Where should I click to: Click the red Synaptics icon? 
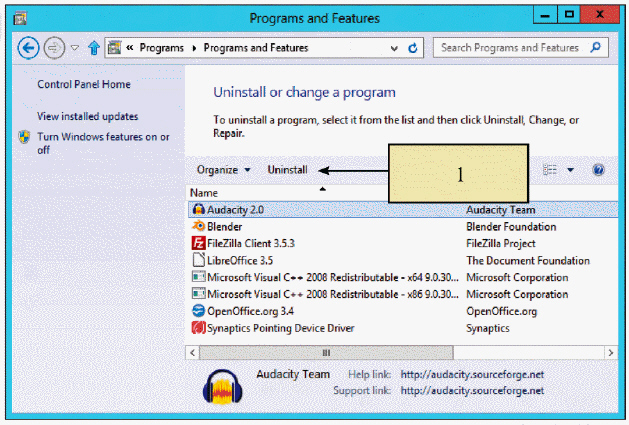(199, 328)
